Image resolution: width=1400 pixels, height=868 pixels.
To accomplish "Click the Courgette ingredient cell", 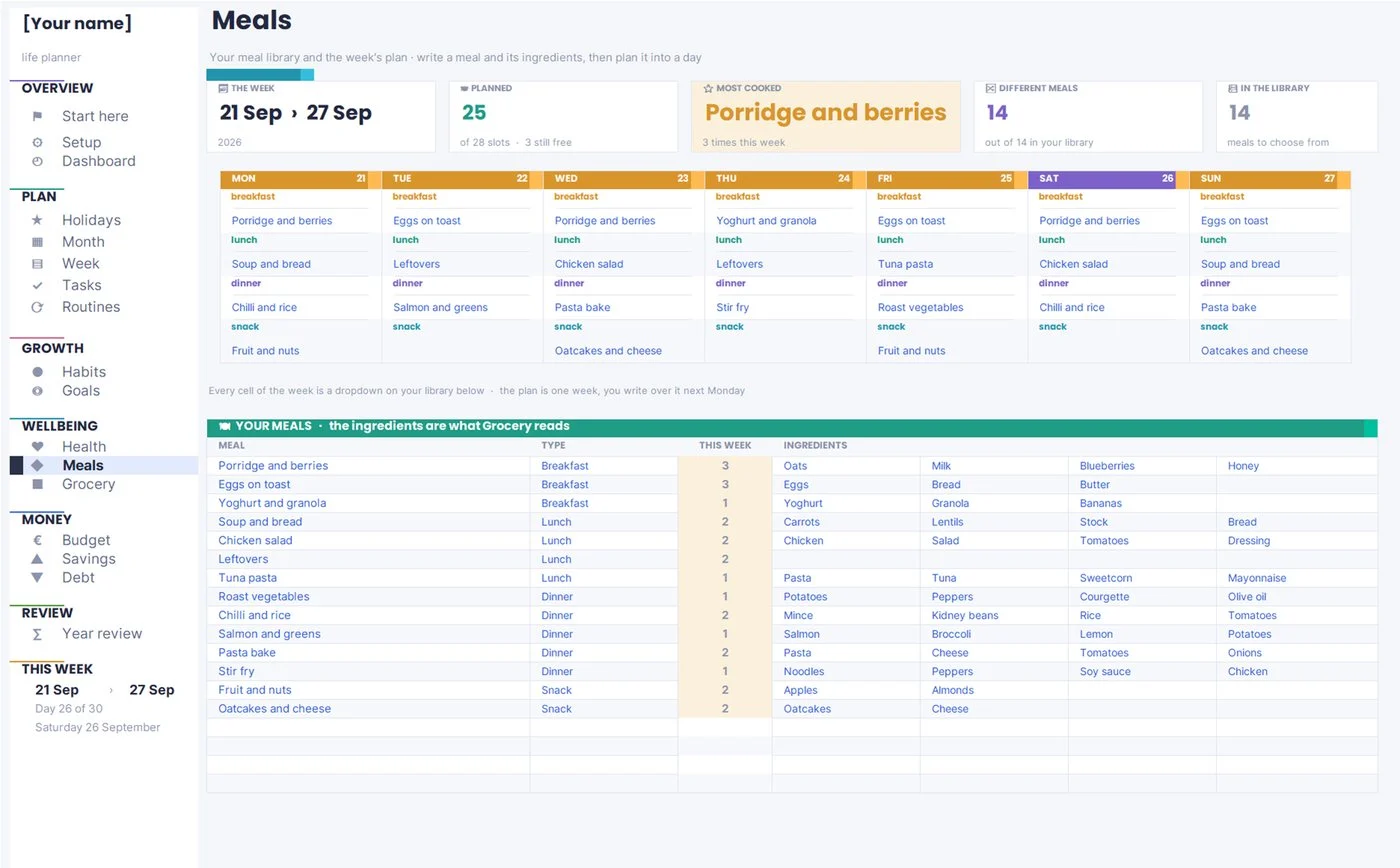I will (x=1142, y=597).
